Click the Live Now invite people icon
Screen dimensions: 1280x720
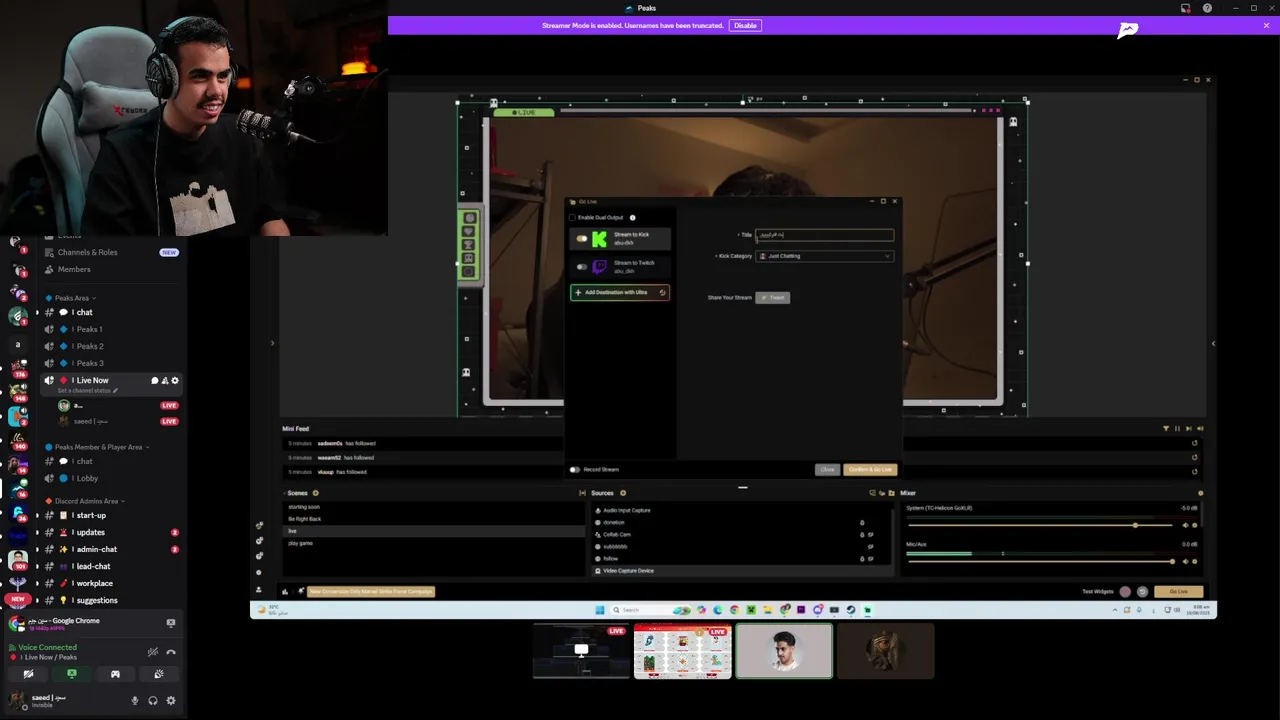(165, 381)
